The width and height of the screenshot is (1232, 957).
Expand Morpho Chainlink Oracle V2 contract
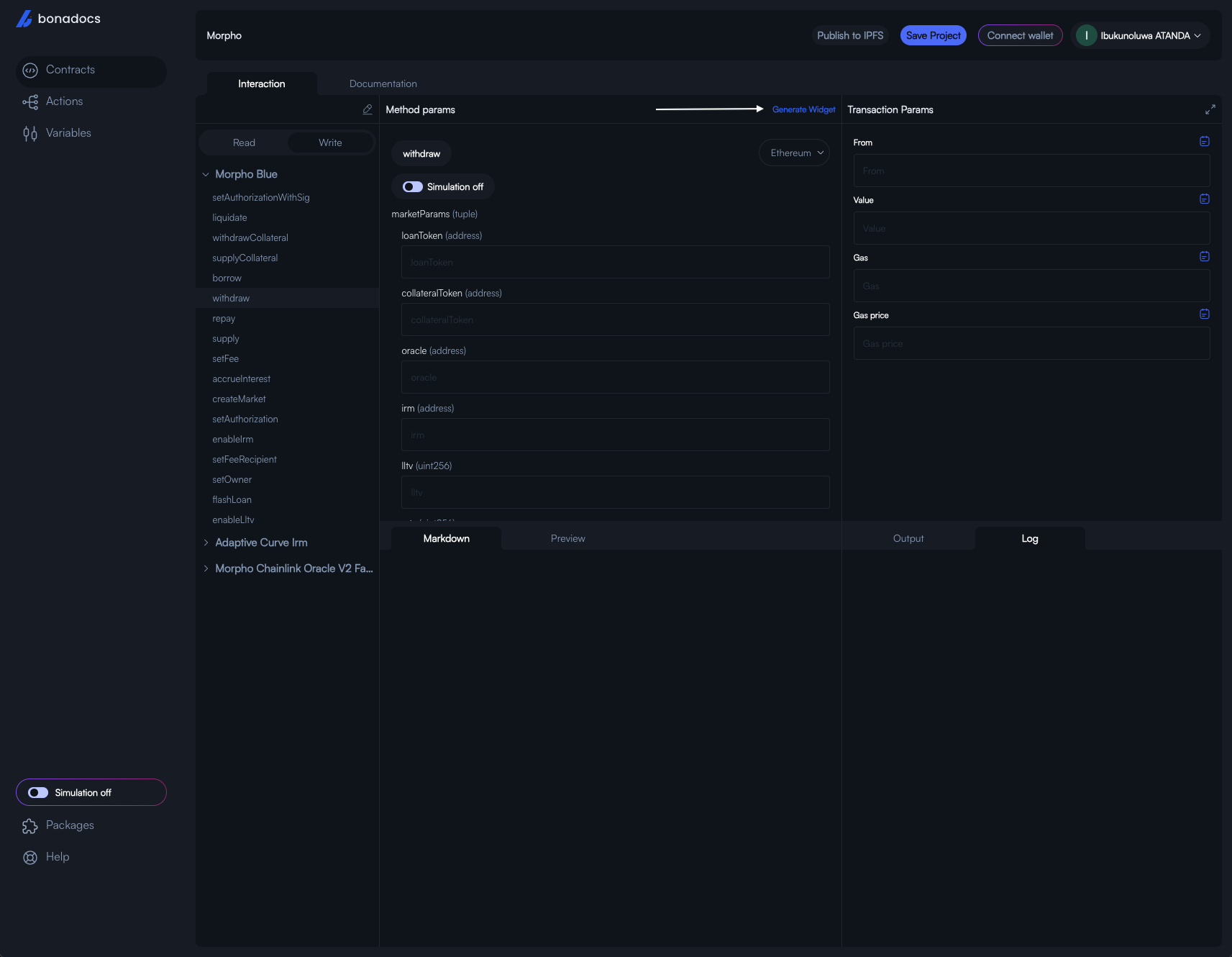206,568
